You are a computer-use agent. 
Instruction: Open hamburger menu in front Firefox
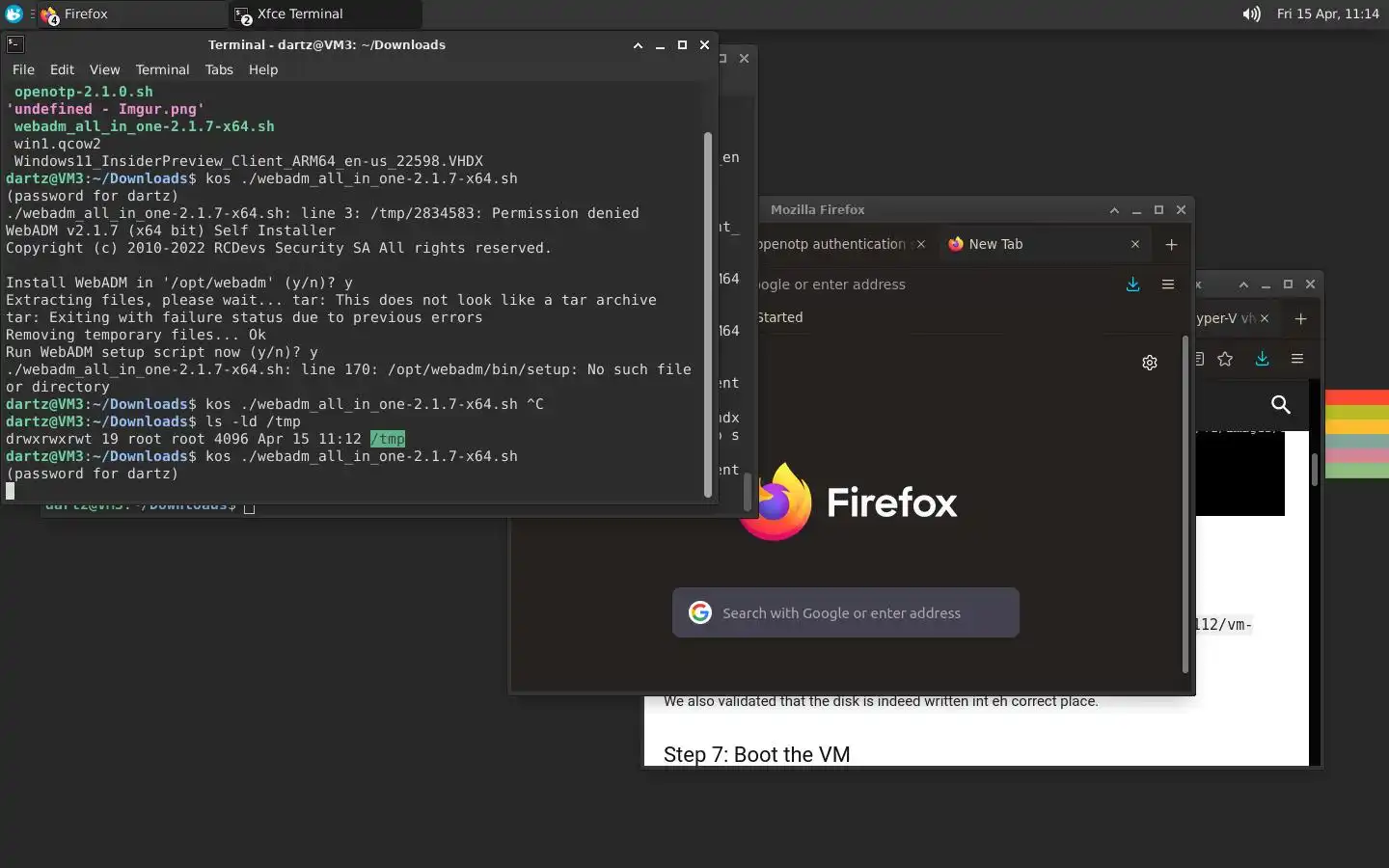click(1167, 285)
